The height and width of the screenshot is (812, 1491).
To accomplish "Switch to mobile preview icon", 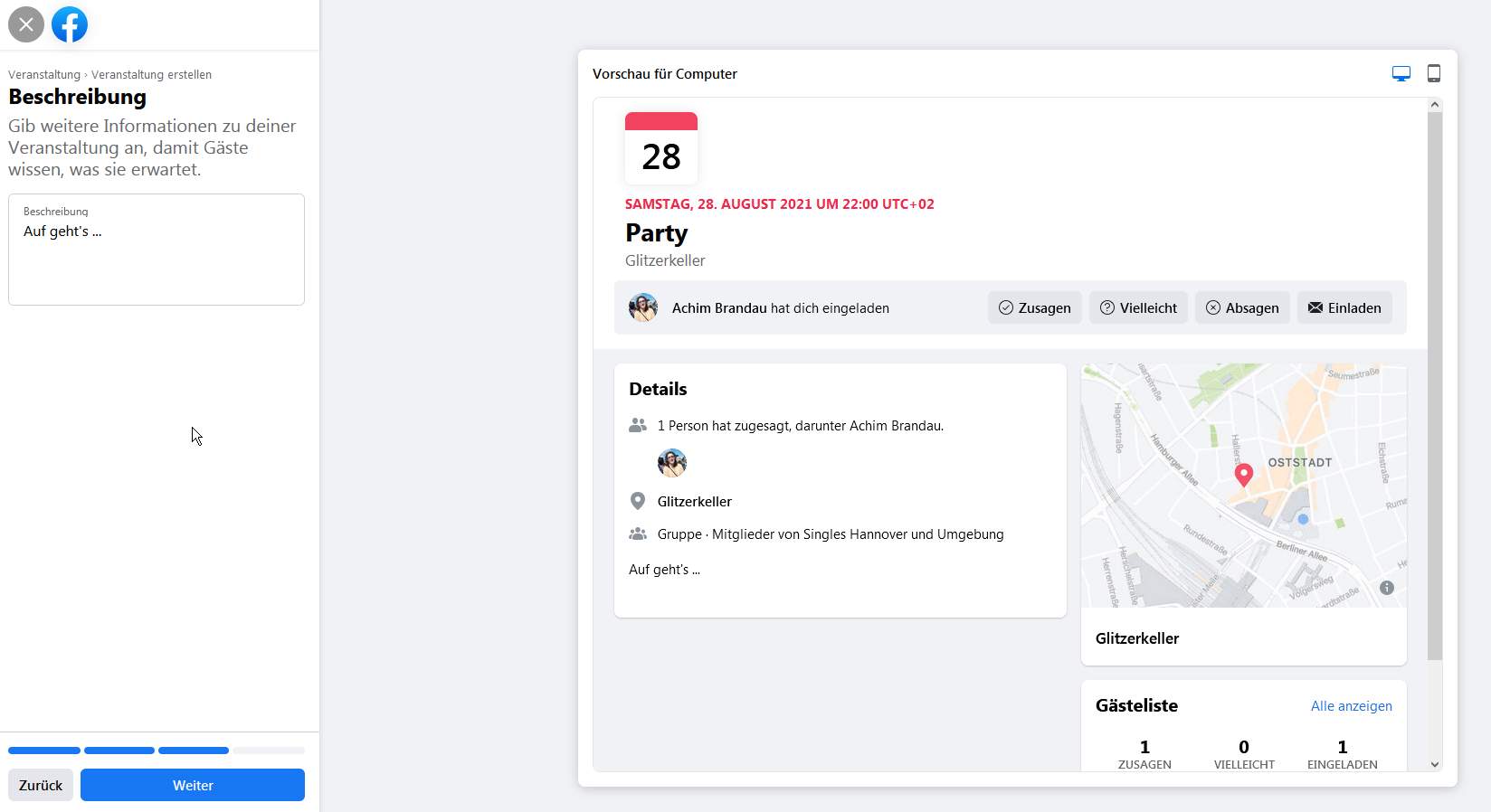I will (x=1434, y=73).
